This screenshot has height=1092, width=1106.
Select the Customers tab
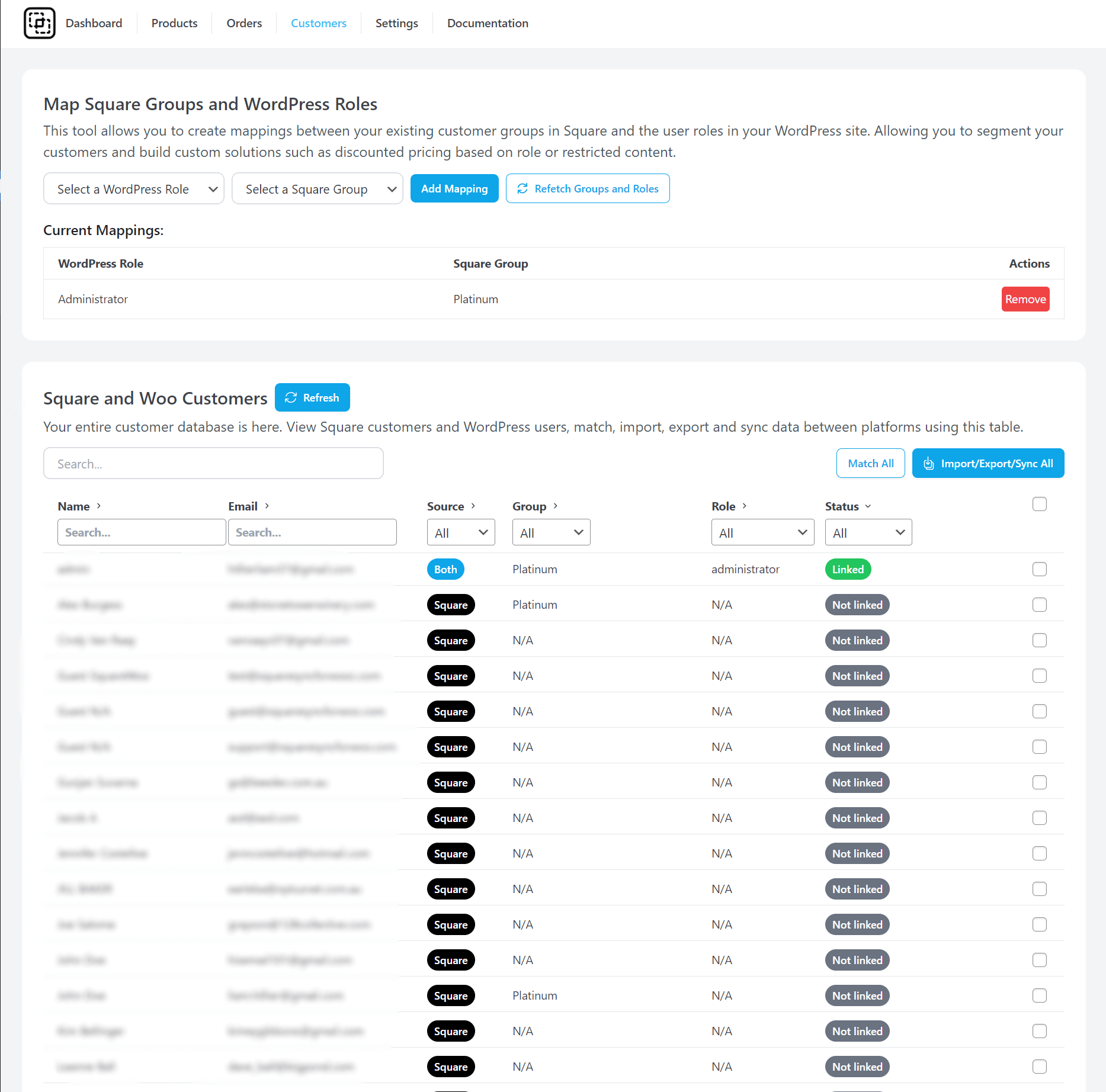[x=319, y=23]
